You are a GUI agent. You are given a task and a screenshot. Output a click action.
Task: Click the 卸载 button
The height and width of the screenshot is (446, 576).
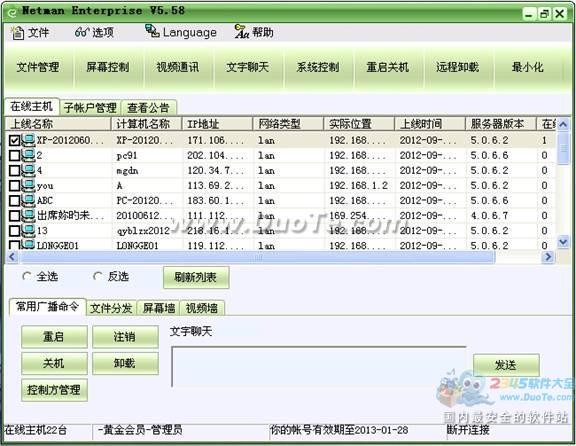point(125,363)
